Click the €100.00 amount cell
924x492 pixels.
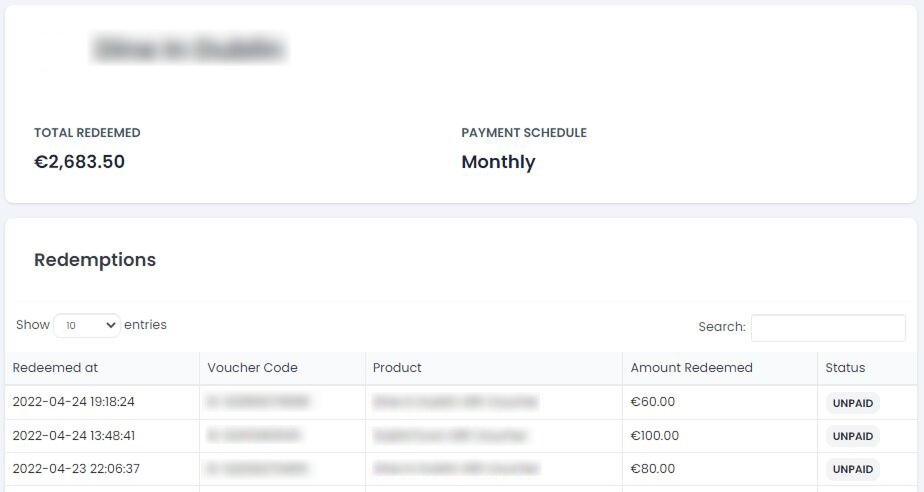[x=655, y=435]
